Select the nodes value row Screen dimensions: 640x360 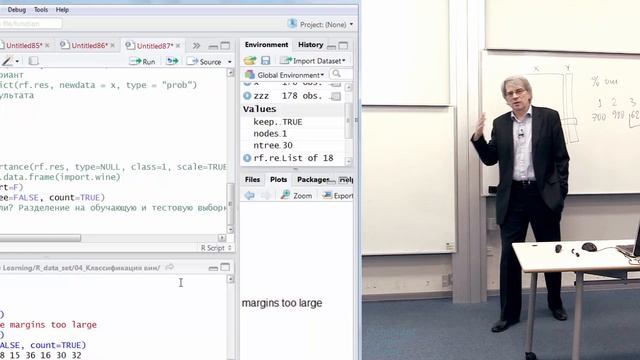coord(293,133)
